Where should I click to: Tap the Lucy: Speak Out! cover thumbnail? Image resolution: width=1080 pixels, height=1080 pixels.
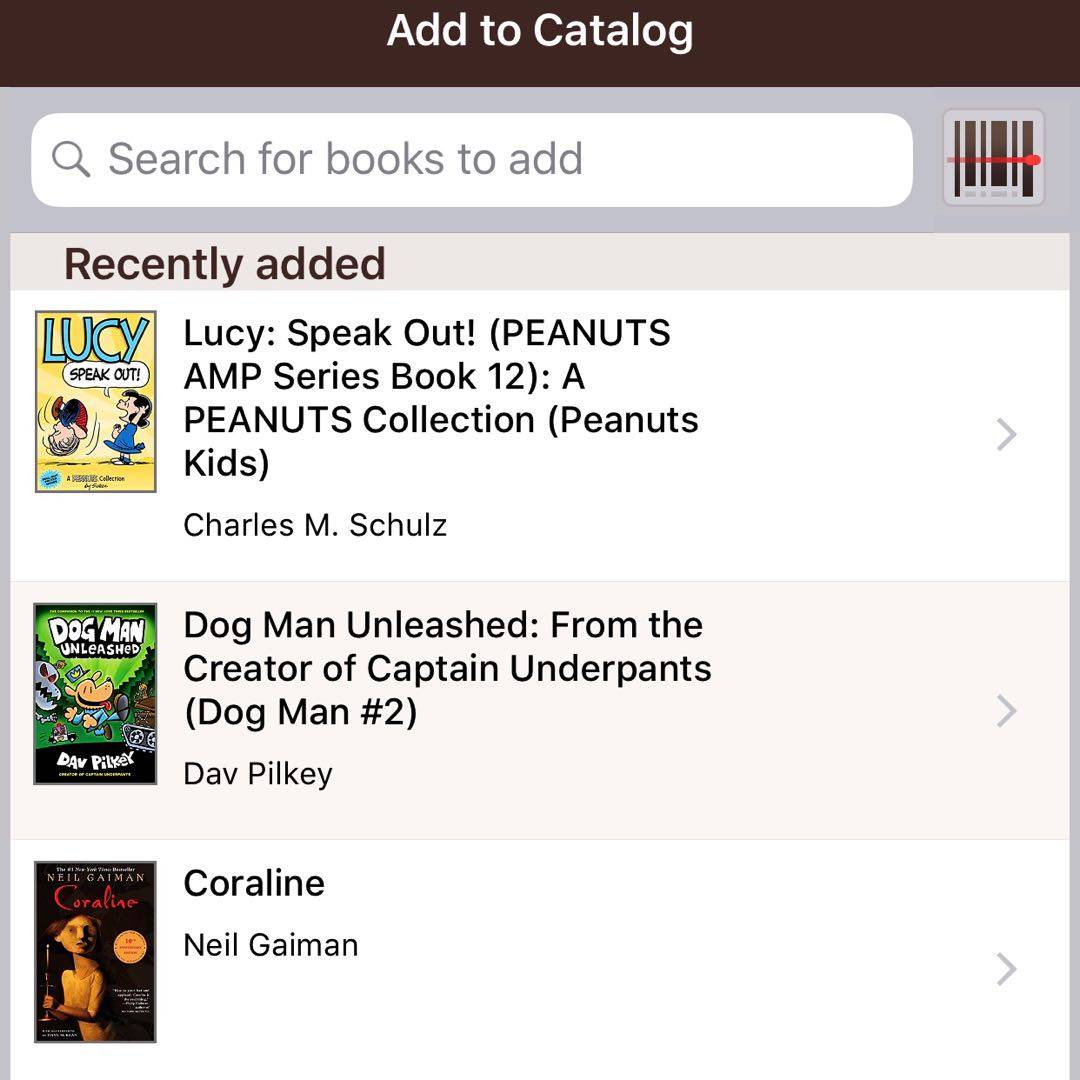[95, 401]
